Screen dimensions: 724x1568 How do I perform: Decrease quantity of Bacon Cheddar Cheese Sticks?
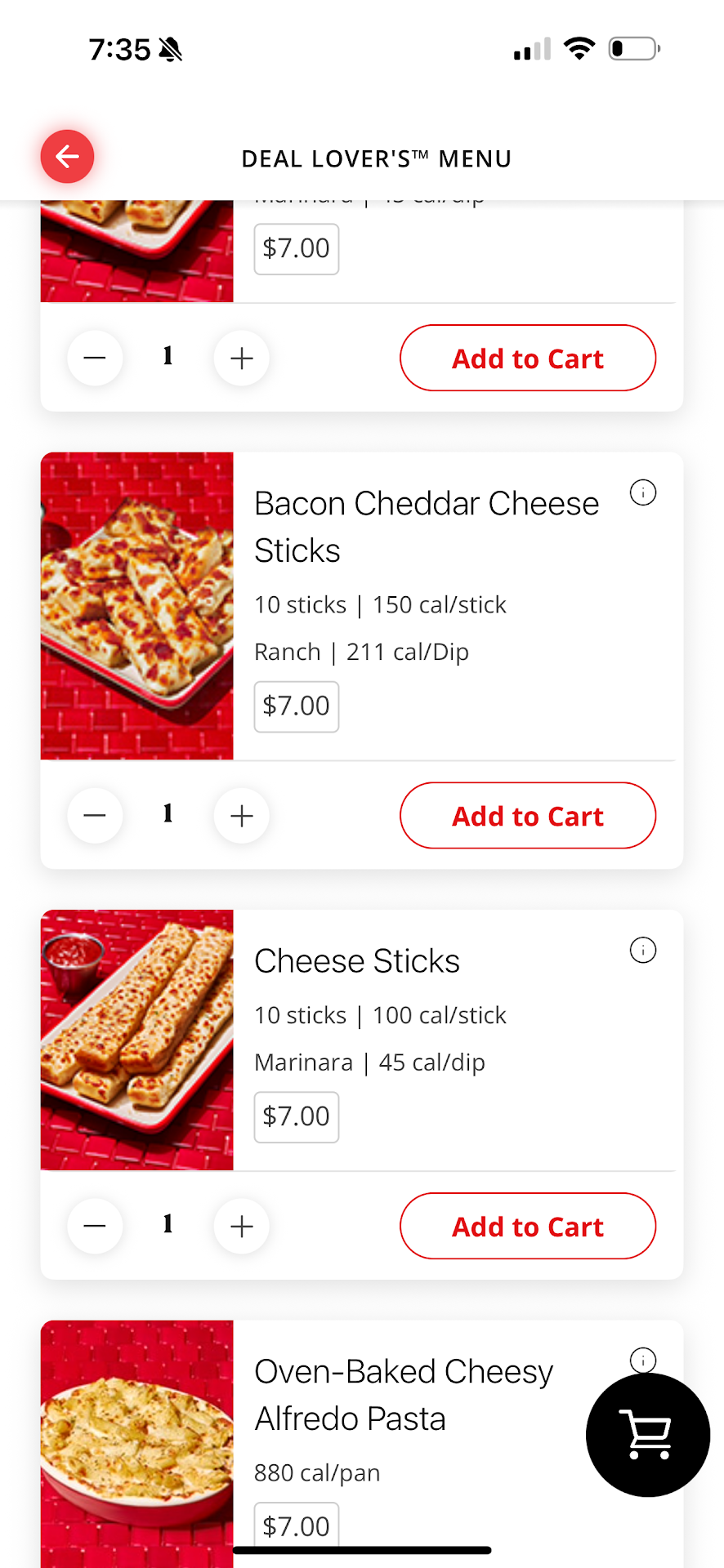pyautogui.click(x=95, y=816)
